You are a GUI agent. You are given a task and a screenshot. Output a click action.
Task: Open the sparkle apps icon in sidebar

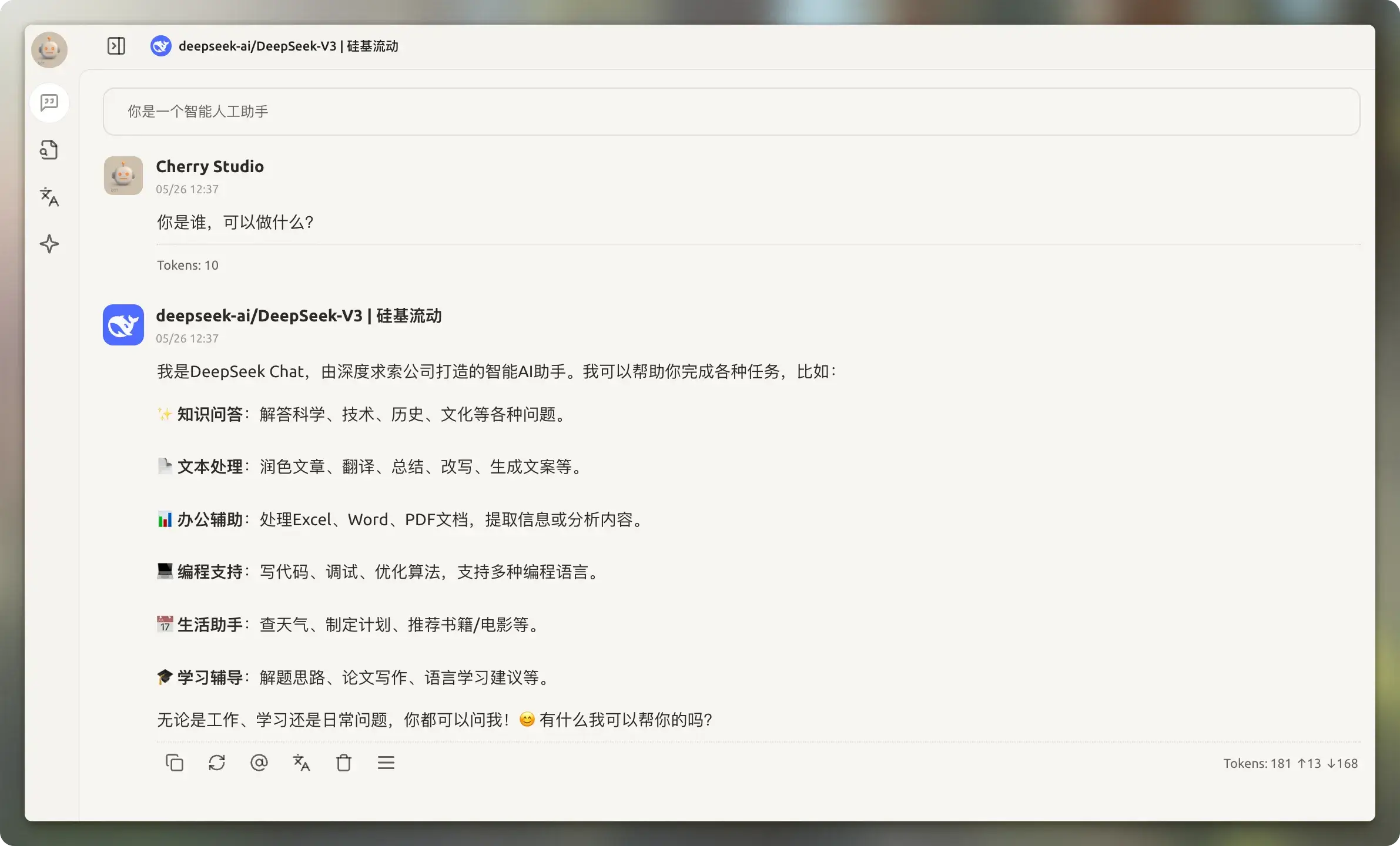[49, 244]
